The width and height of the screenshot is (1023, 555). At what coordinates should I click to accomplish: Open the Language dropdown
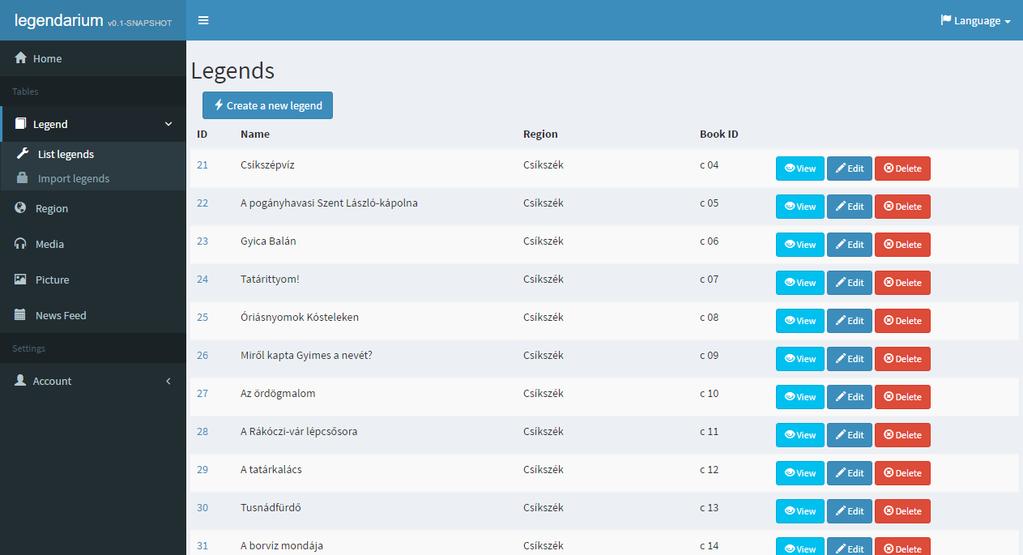pos(975,20)
